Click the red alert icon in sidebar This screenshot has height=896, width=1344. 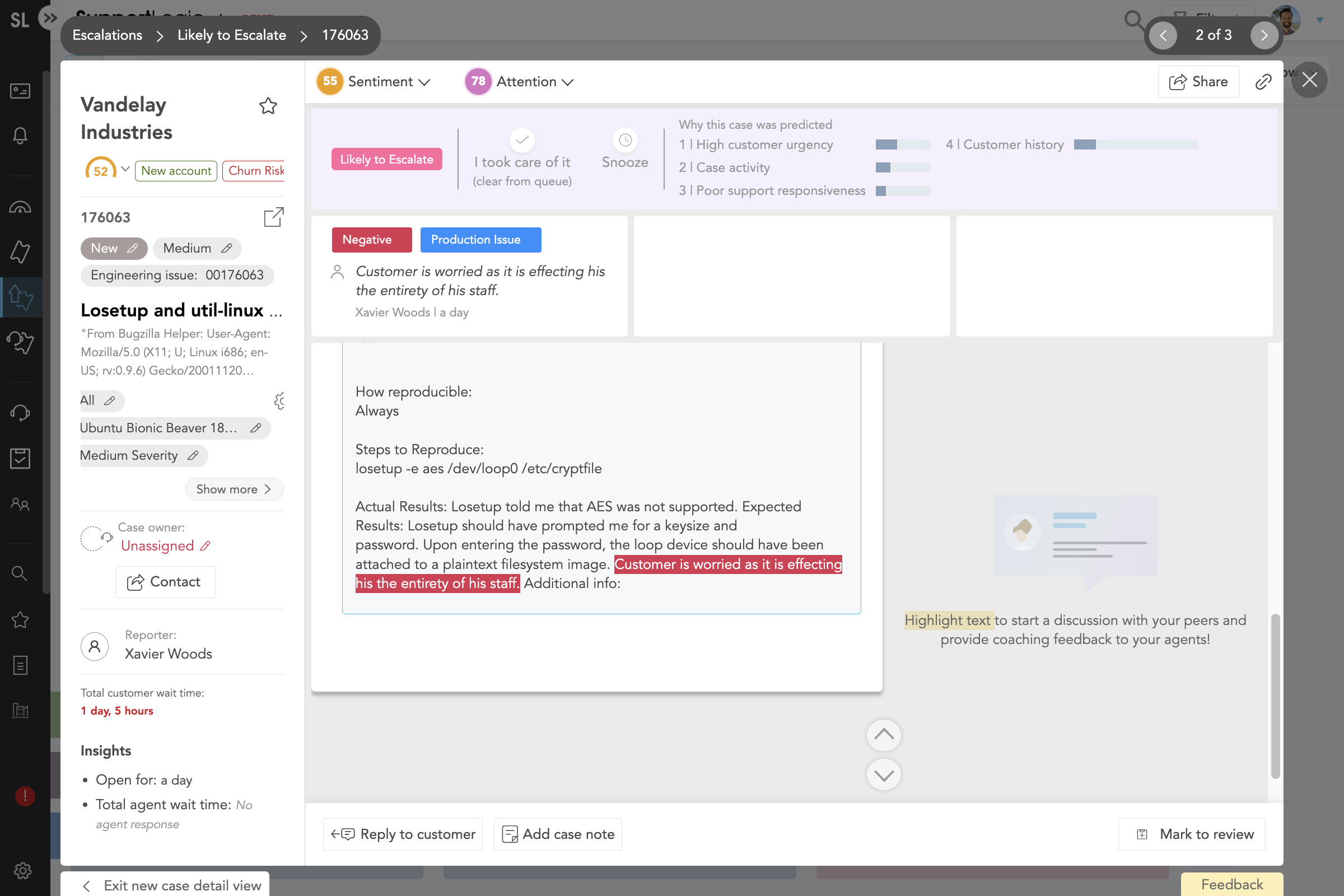click(x=25, y=796)
